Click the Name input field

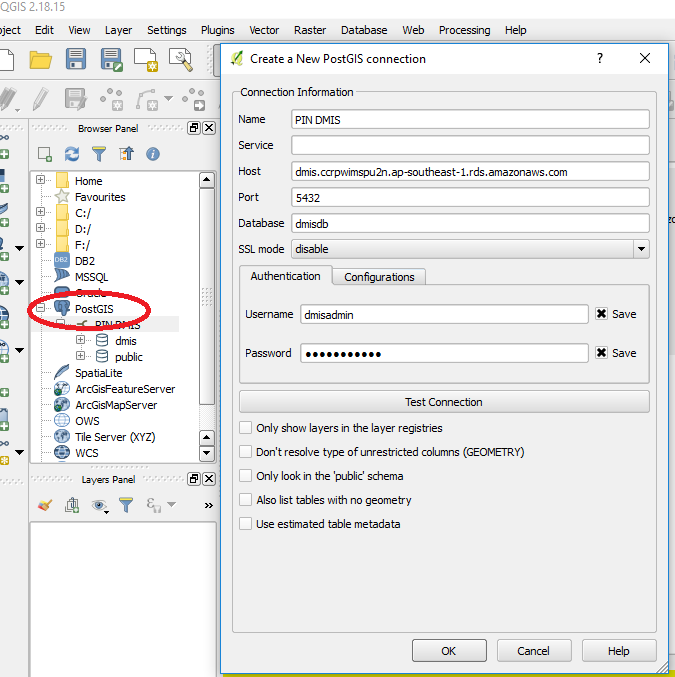coord(470,120)
